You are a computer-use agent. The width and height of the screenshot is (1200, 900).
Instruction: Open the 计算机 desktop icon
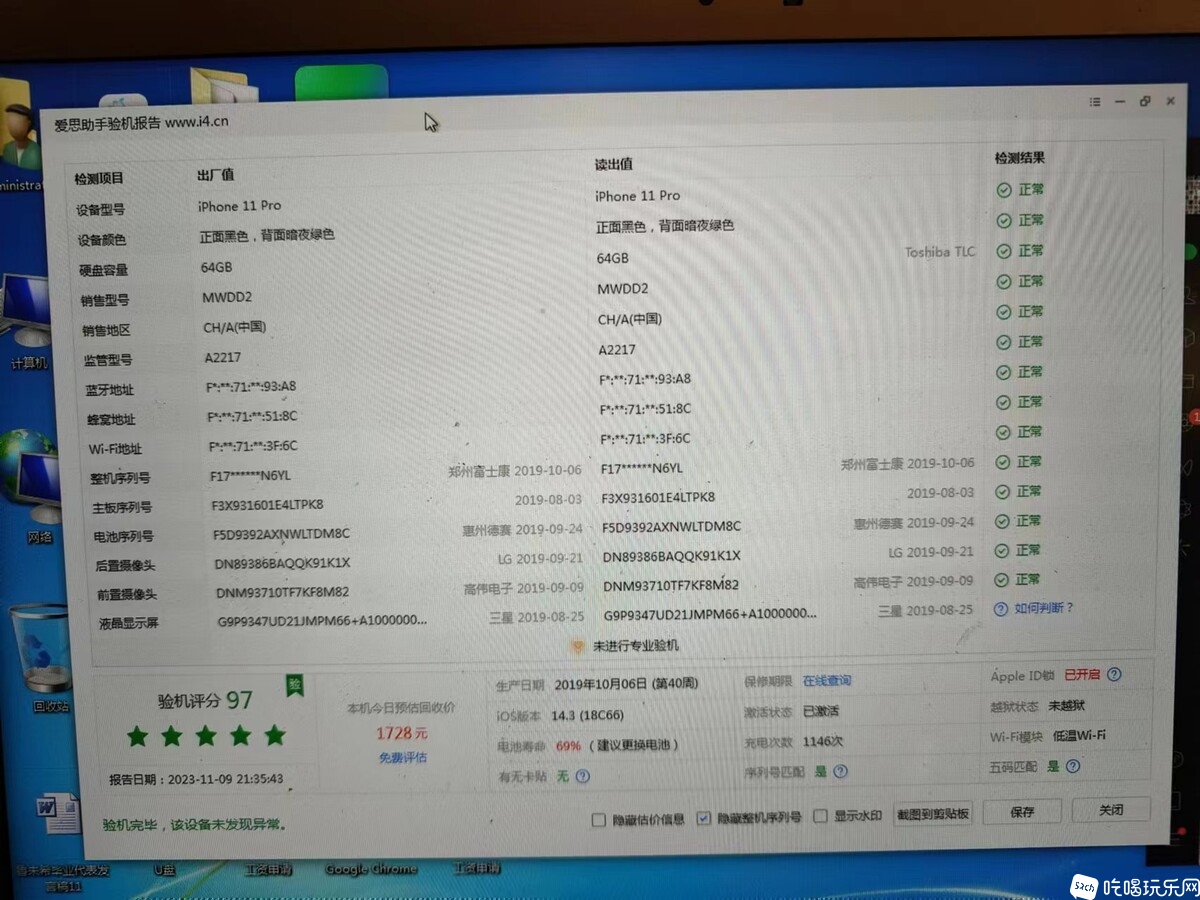[x=27, y=320]
